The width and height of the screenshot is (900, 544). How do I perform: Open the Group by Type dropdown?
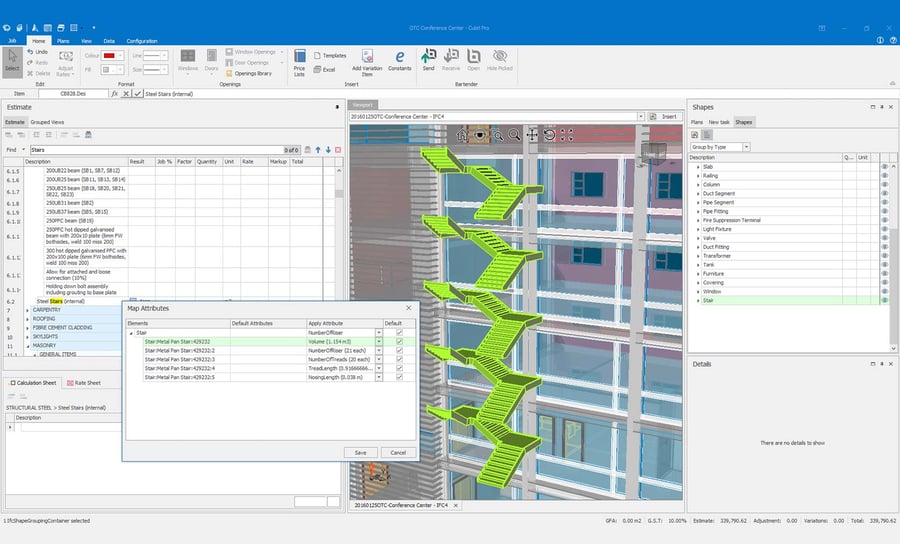point(746,147)
